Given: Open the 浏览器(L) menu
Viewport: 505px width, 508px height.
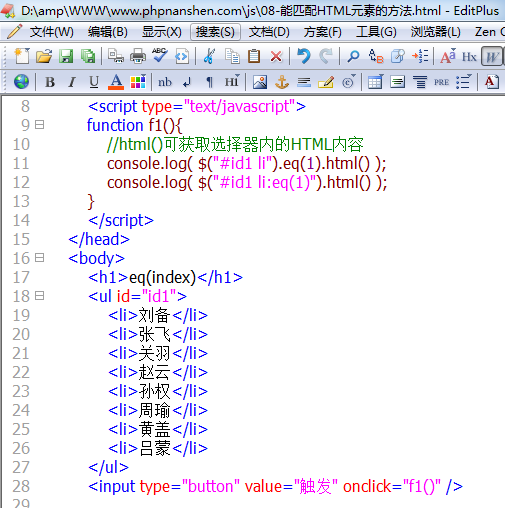Looking at the screenshot, I should [x=436, y=32].
